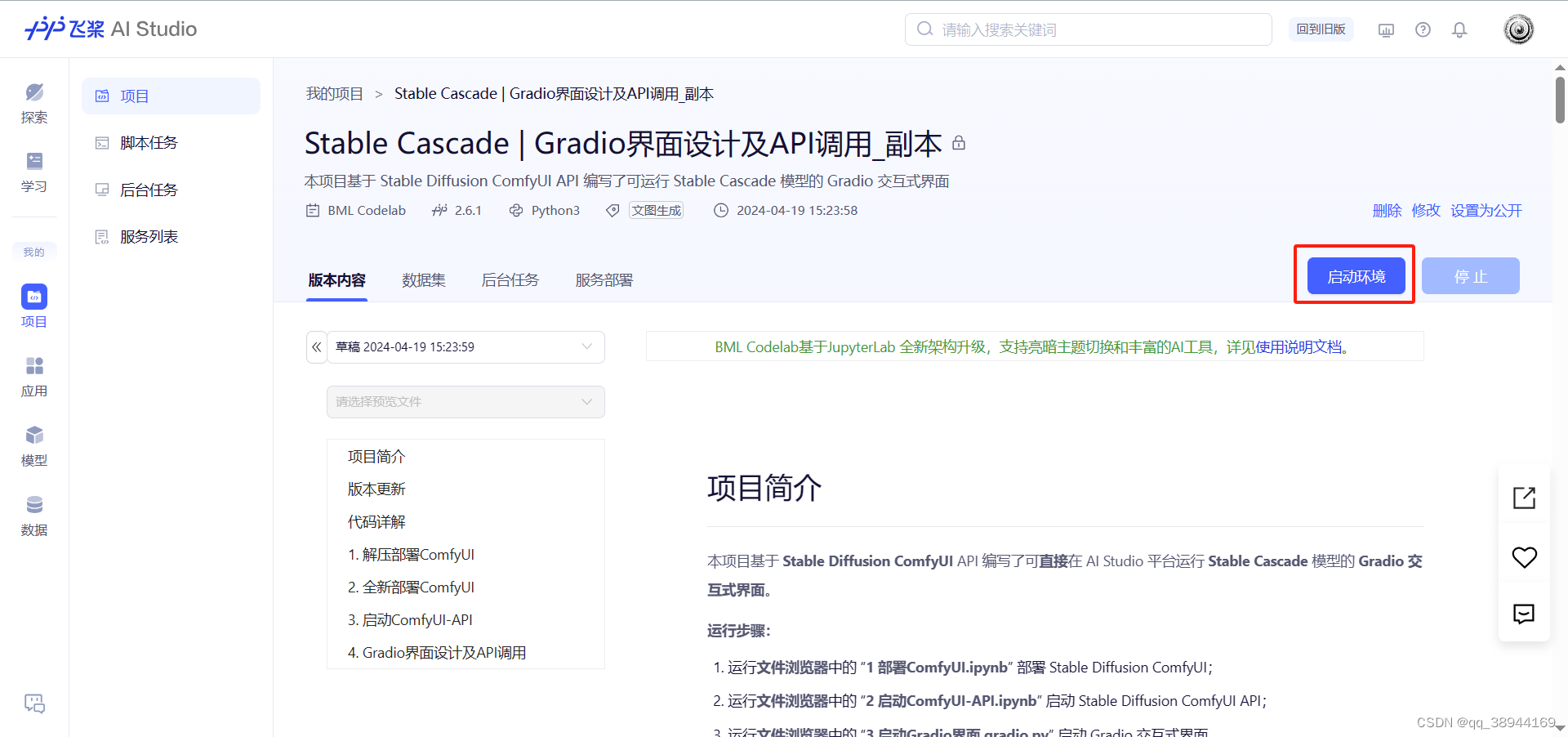Switch to the 服务部署 tab
1568x737 pixels.
pos(604,280)
